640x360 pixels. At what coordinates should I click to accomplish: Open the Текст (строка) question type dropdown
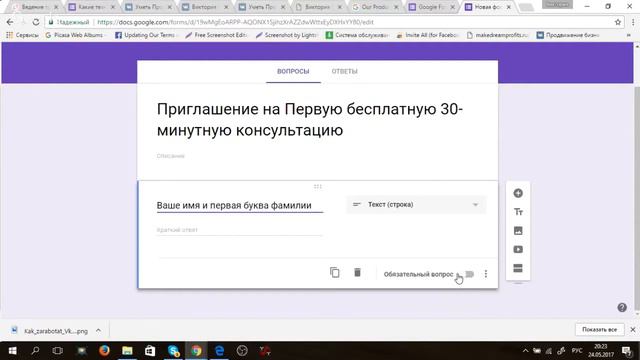(x=416, y=204)
